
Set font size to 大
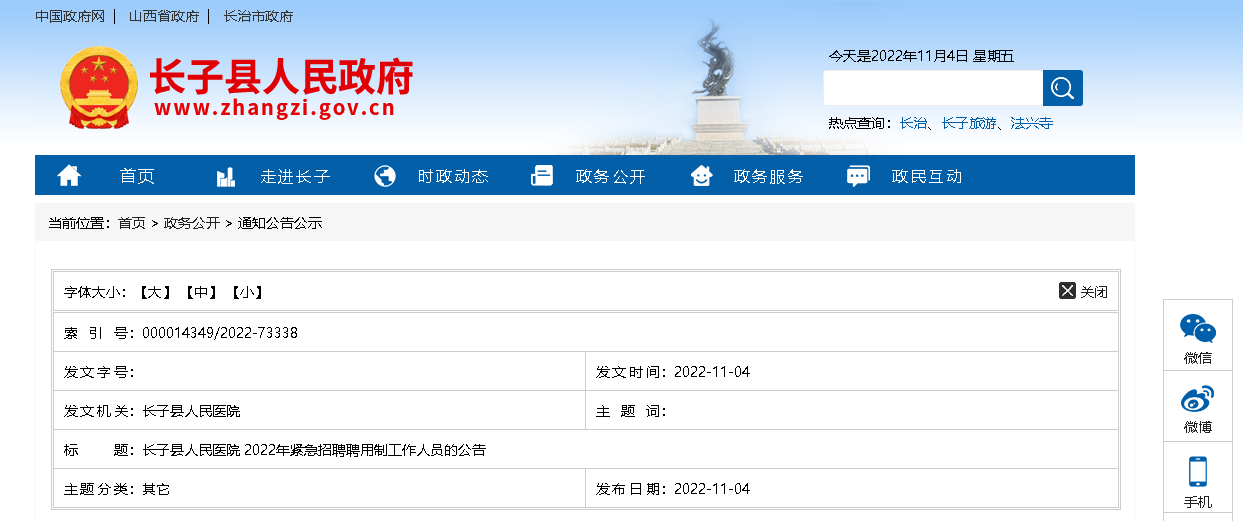[155, 292]
